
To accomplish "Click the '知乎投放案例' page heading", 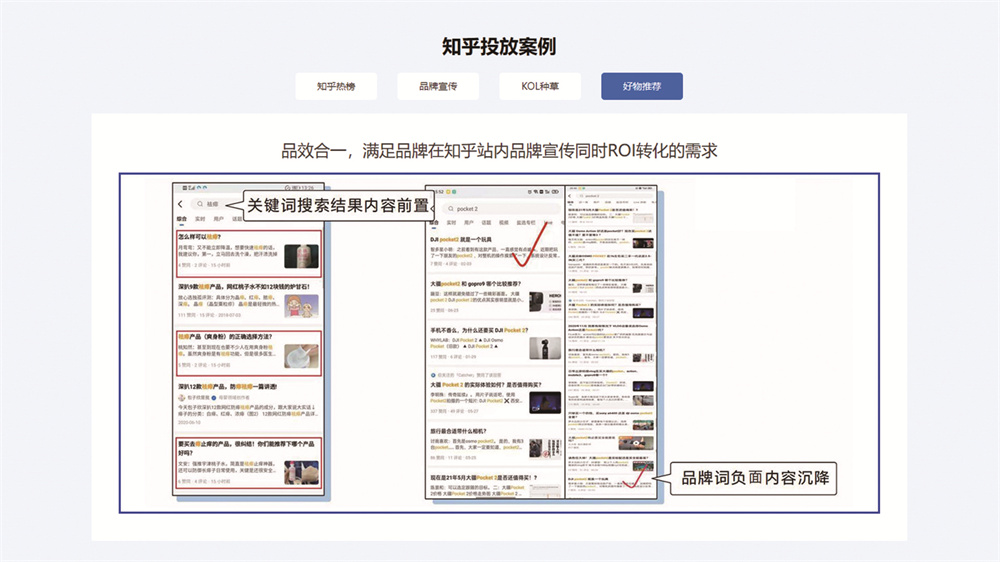I will click(499, 47).
